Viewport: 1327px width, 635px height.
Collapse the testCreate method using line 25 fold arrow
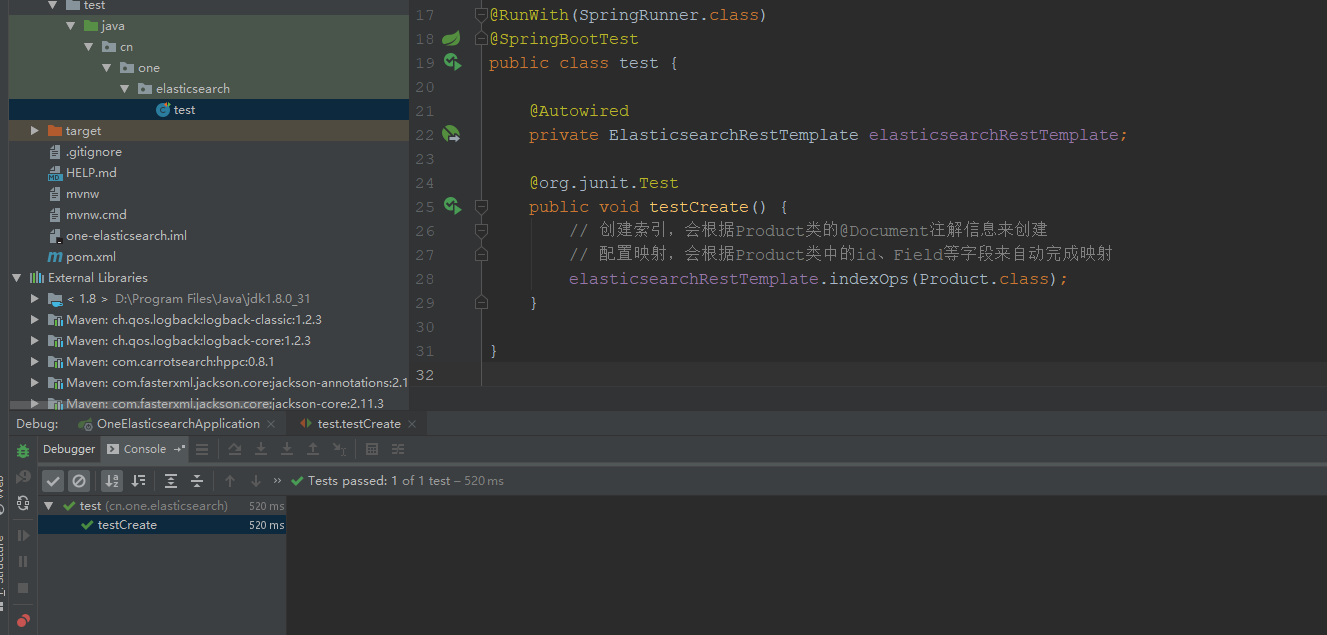481,206
